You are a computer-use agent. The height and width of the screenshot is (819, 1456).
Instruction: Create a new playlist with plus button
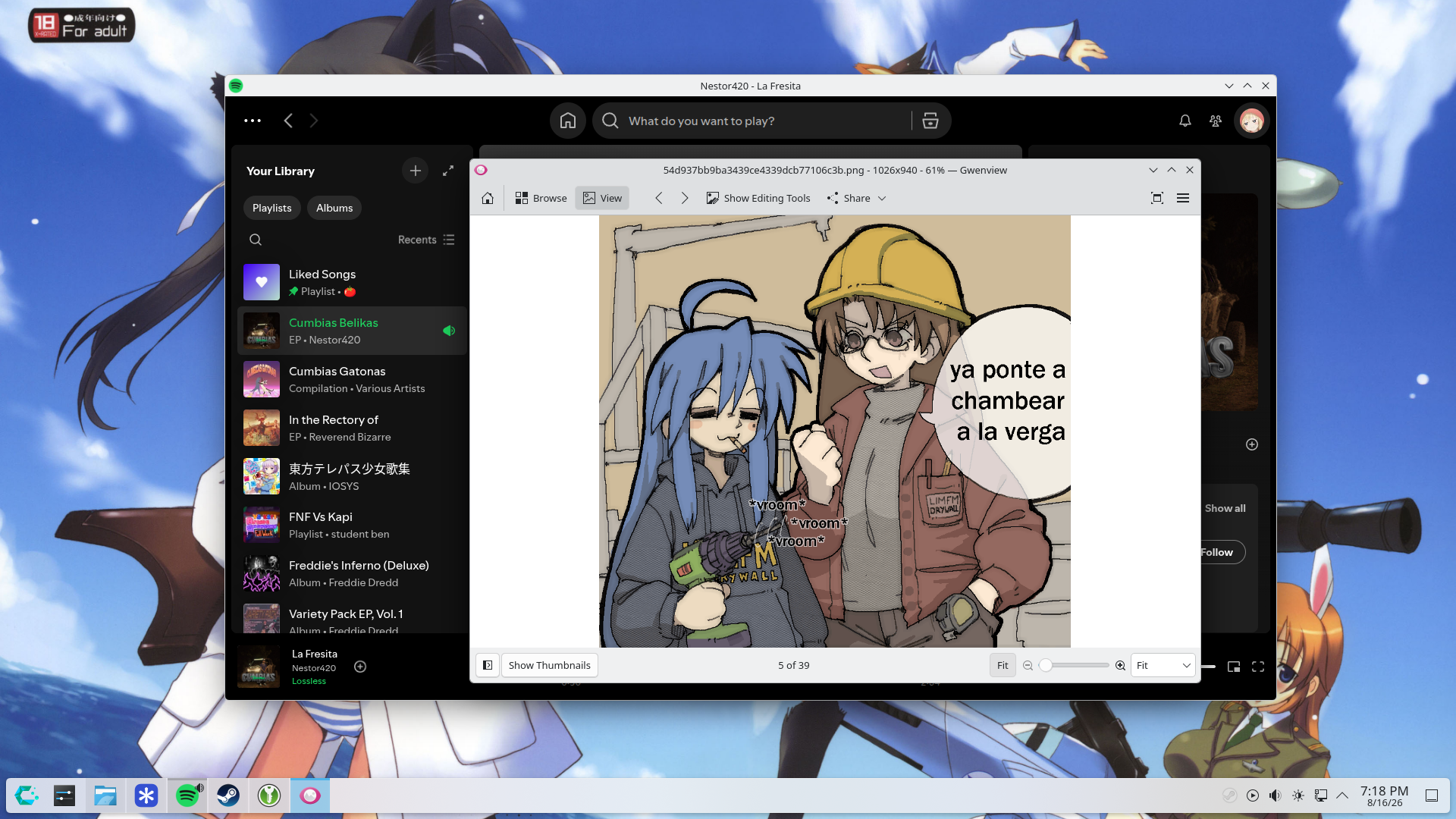pyautogui.click(x=415, y=171)
